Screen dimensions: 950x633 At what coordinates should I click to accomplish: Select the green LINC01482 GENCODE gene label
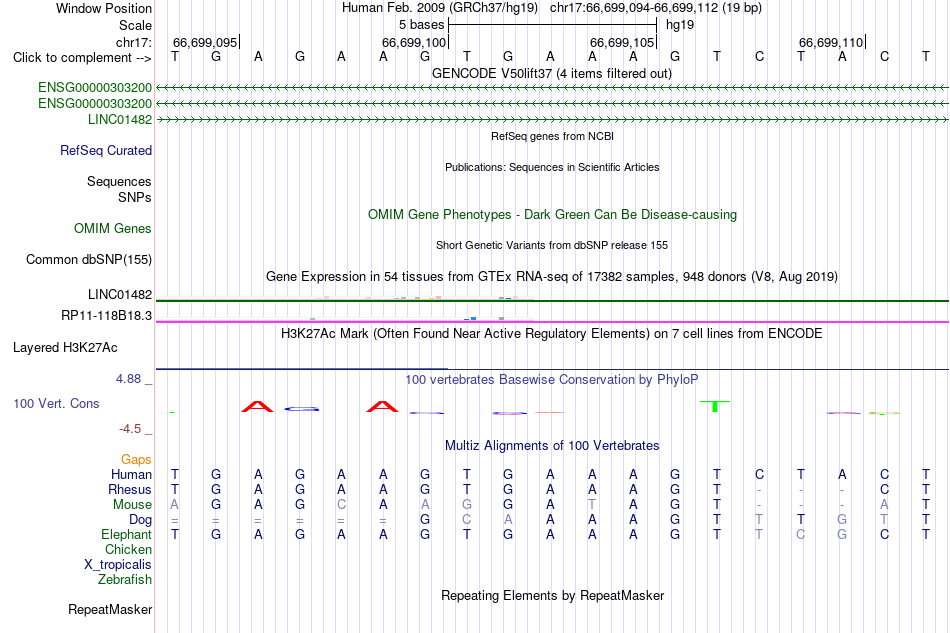(120, 119)
